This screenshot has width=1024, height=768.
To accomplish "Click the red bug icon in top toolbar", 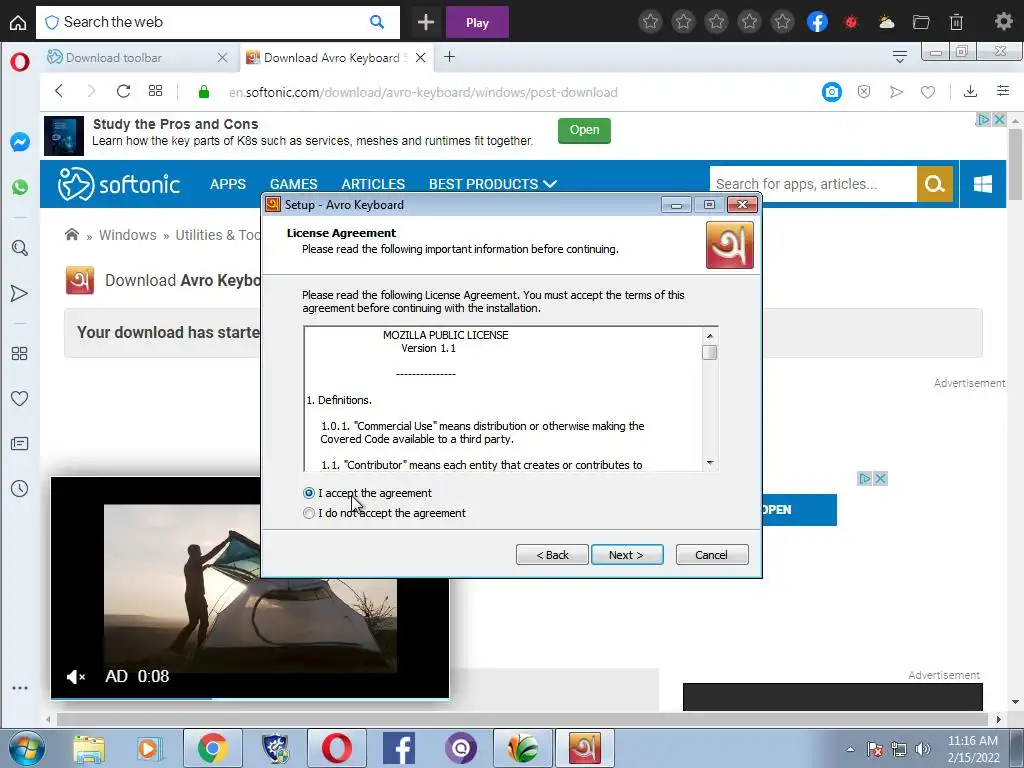I will click(x=851, y=22).
